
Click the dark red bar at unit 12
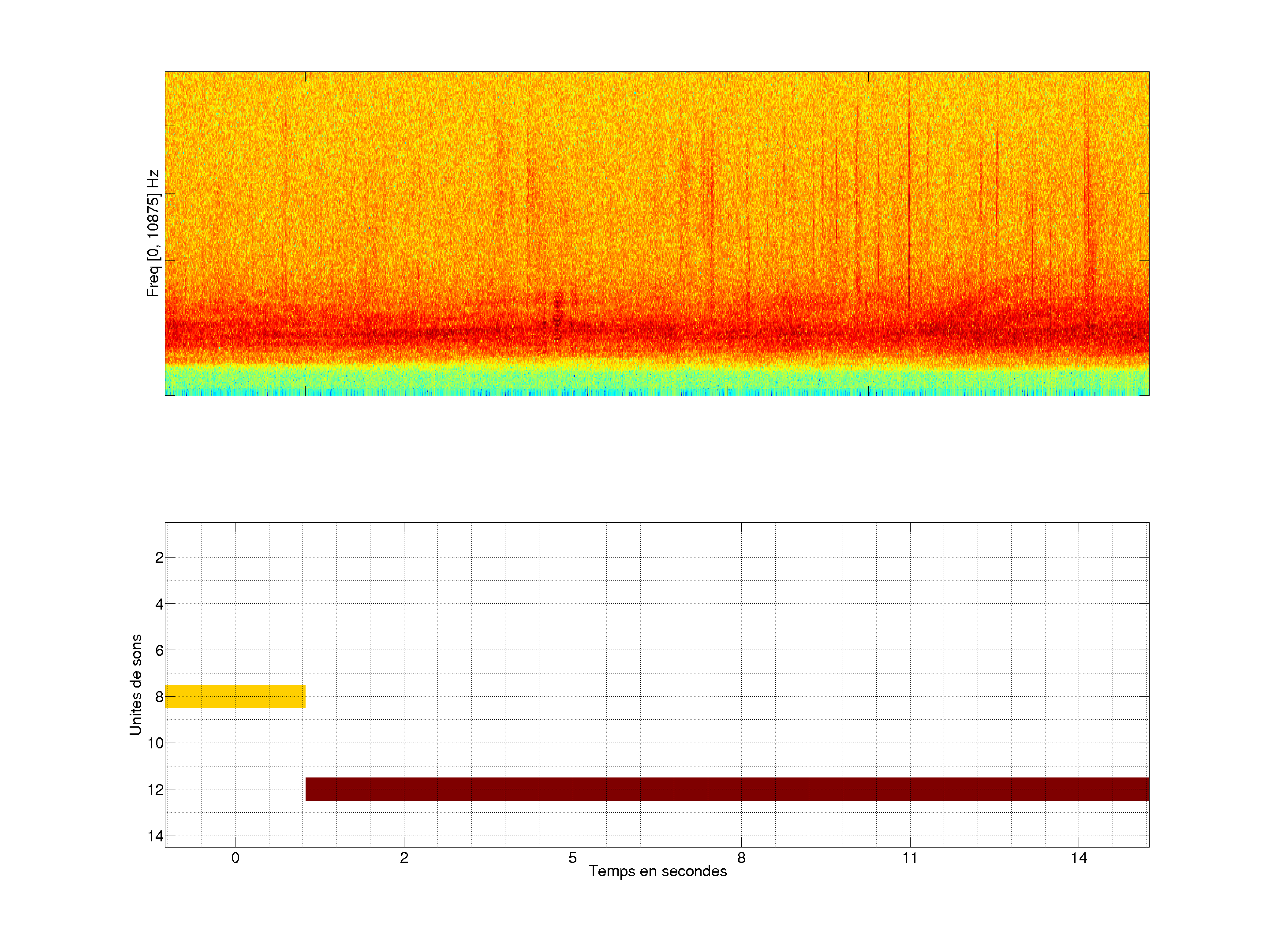point(727,789)
